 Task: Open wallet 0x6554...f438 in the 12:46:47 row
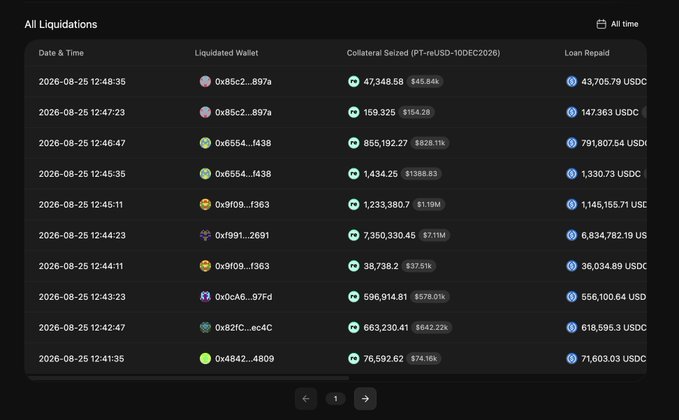pos(243,143)
